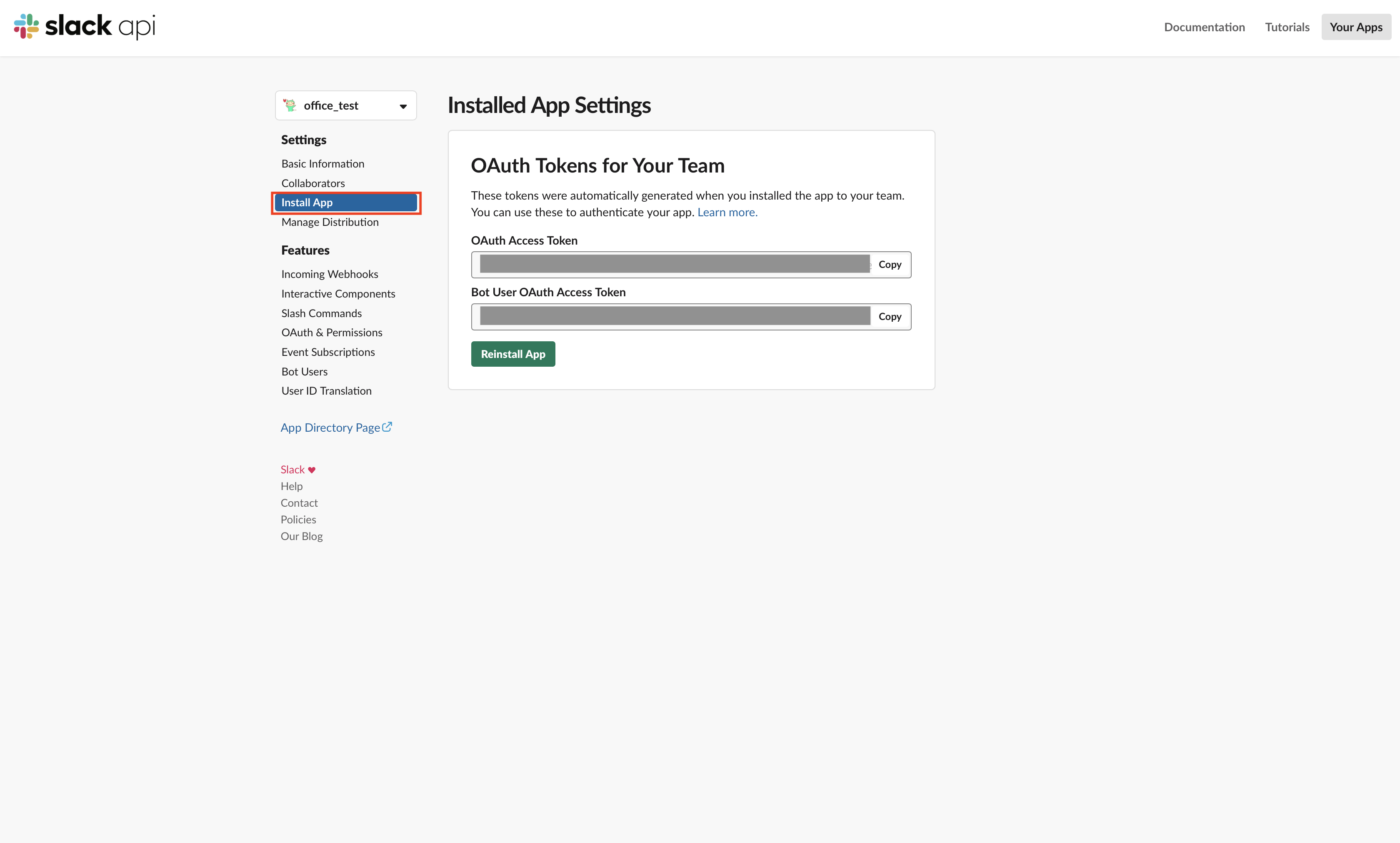The height and width of the screenshot is (843, 1400).
Task: Click the OAuth Tokens for Your Team heading
Action: [597, 165]
